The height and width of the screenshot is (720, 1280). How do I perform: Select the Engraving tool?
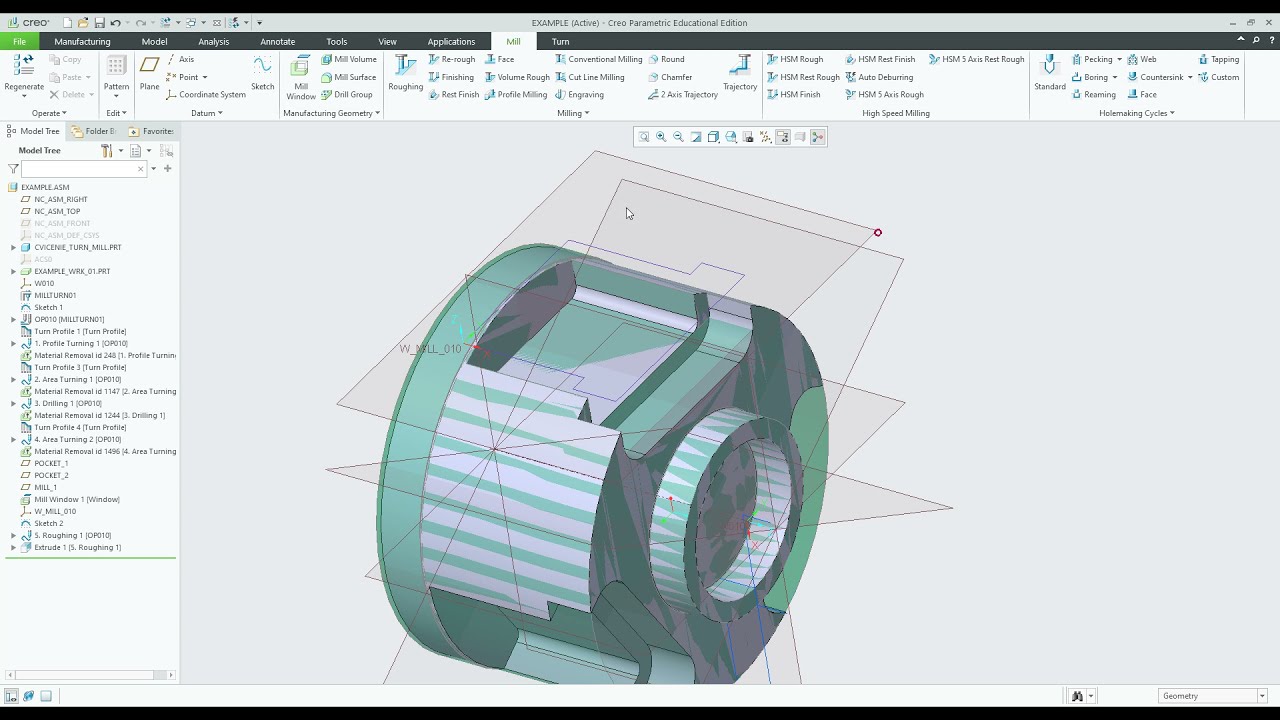[579, 95]
